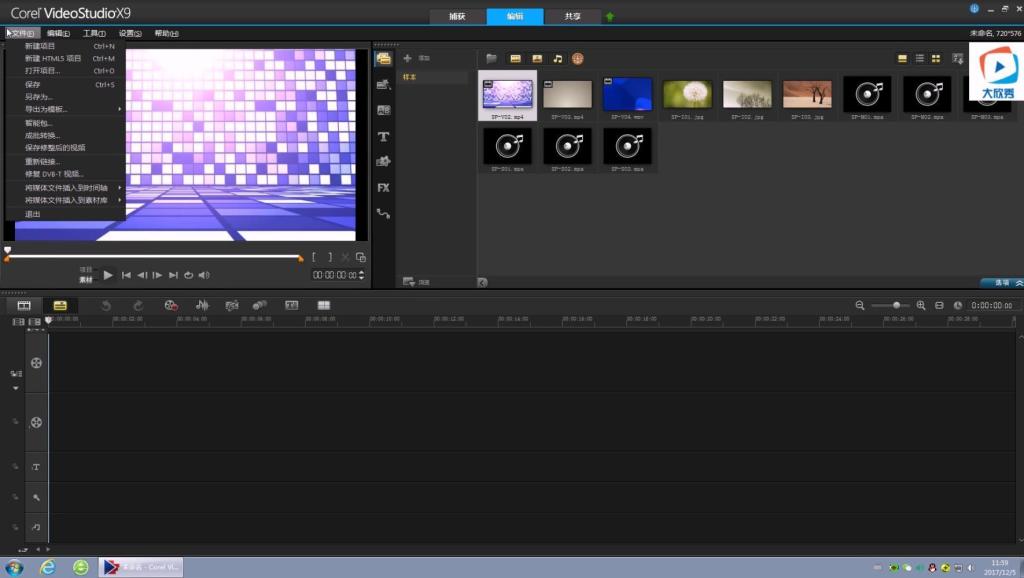Viewport: 1024px width, 578px height.
Task: Switch to the 共享 Share tab
Action: pos(572,17)
